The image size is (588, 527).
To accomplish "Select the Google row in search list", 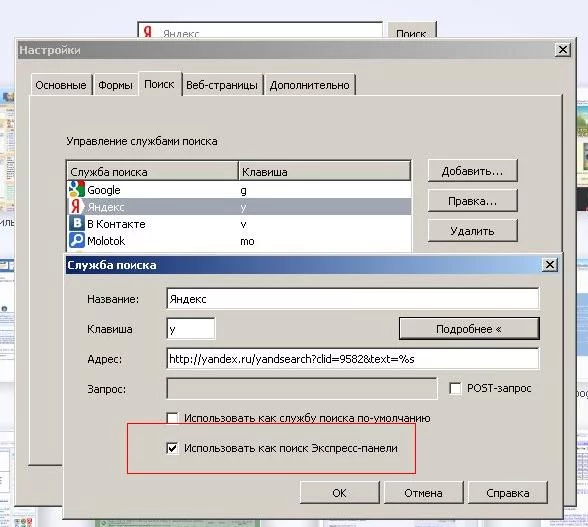I will click(x=239, y=190).
